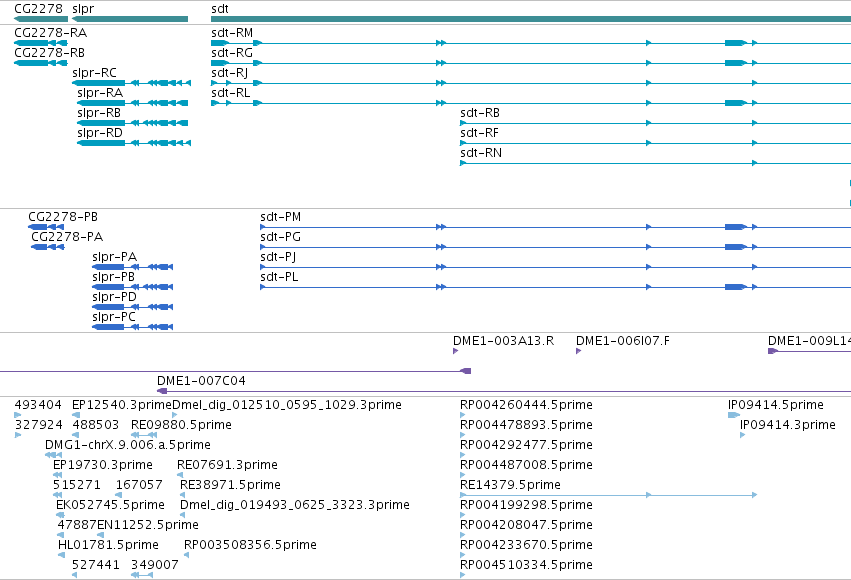Highlight the sdt-RG transcript

[531, 63]
